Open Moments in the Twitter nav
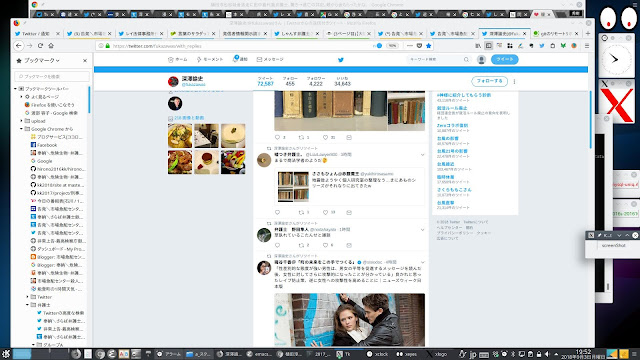 coord(210,60)
